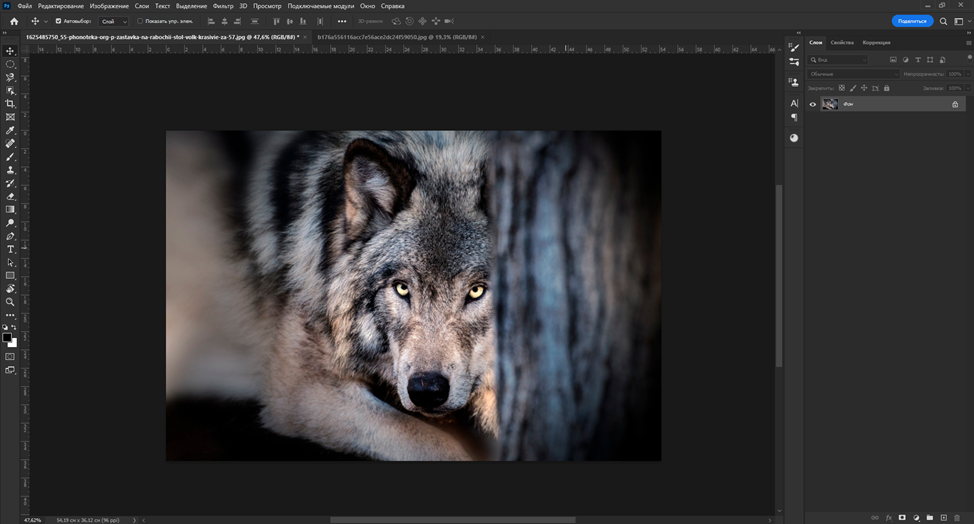Switch to the Свойства tab
This screenshot has height=524, width=974.
[842, 42]
